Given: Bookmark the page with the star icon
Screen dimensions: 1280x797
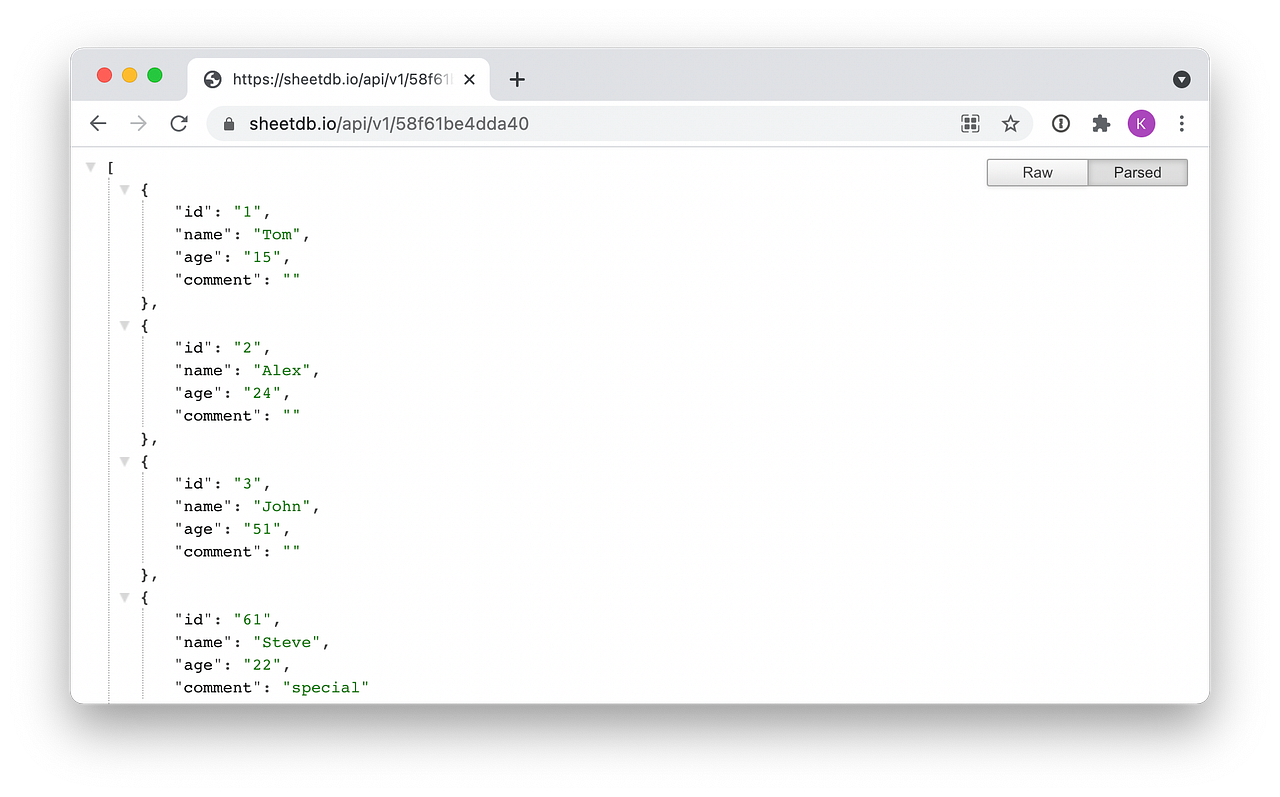Looking at the screenshot, I should tap(1010, 123).
